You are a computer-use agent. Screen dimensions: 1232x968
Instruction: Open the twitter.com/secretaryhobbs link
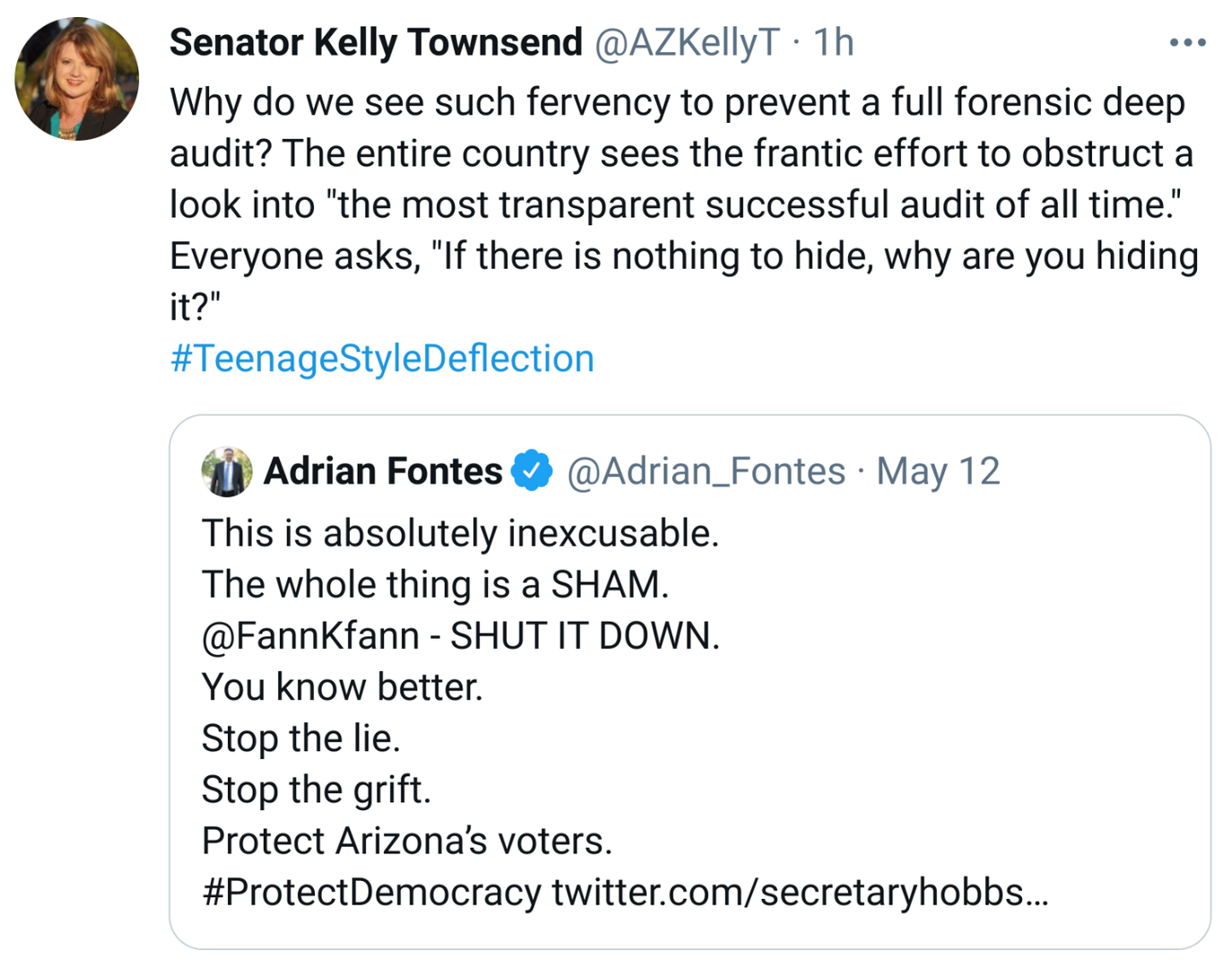tap(799, 893)
